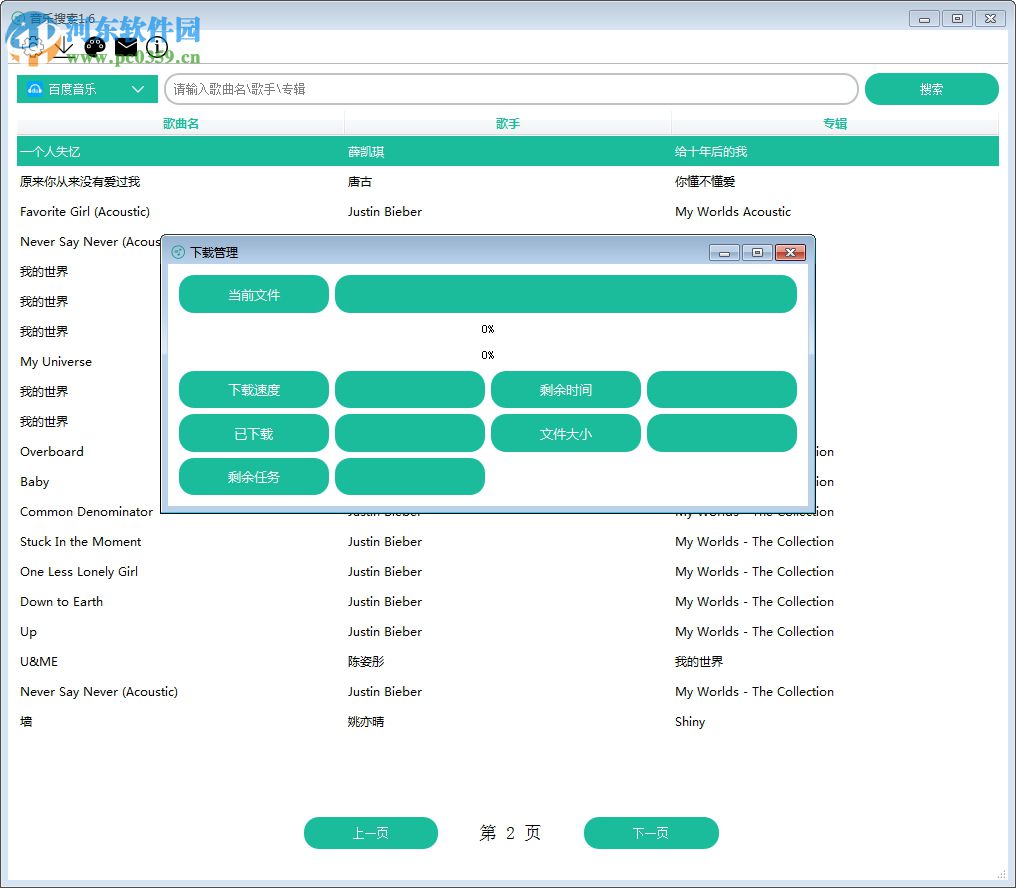This screenshot has width=1016, height=888.
Task: Maximize the 音乐搜索 main window
Action: point(957,19)
